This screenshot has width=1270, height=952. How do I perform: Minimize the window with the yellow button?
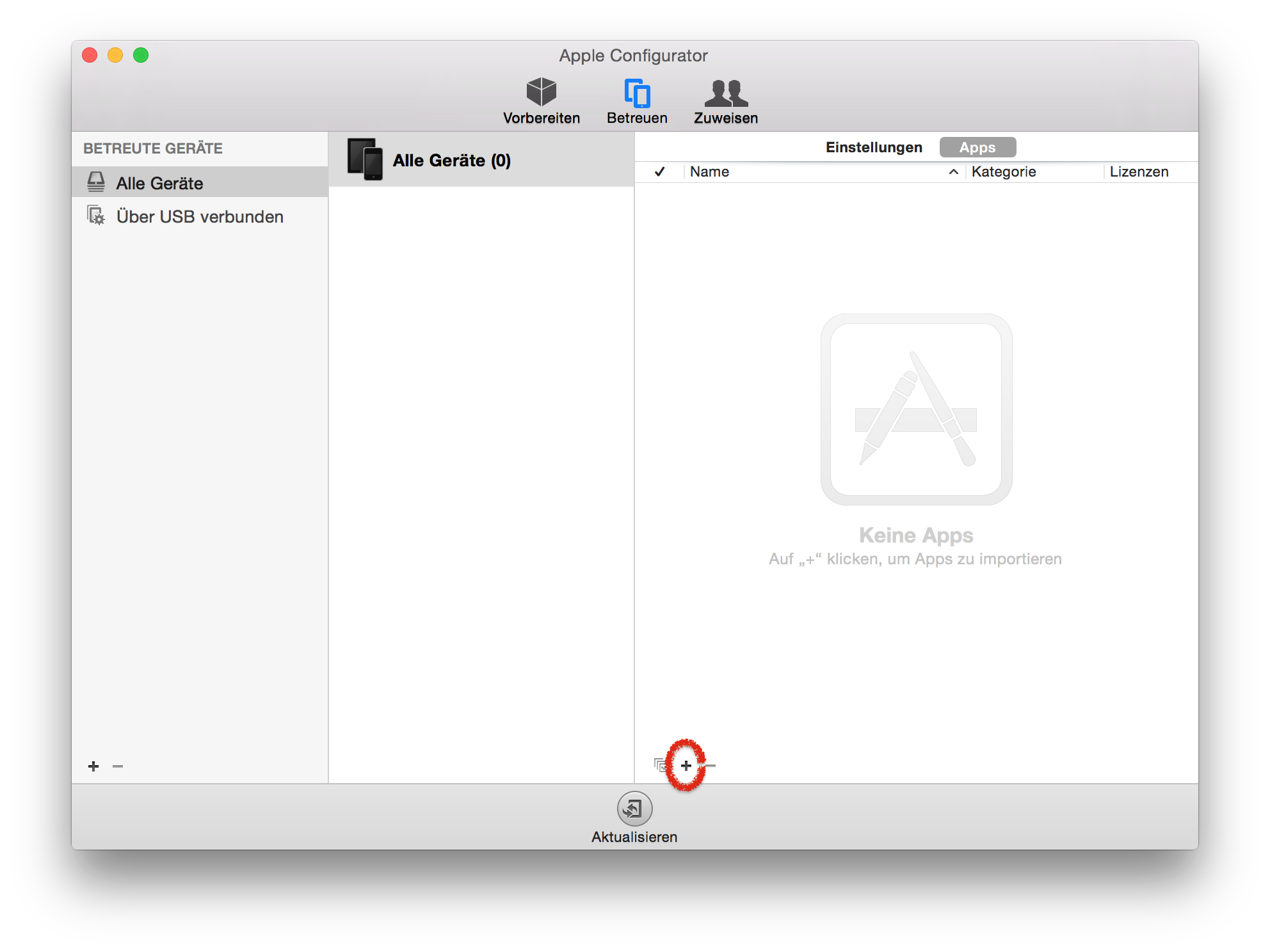pyautogui.click(x=115, y=56)
